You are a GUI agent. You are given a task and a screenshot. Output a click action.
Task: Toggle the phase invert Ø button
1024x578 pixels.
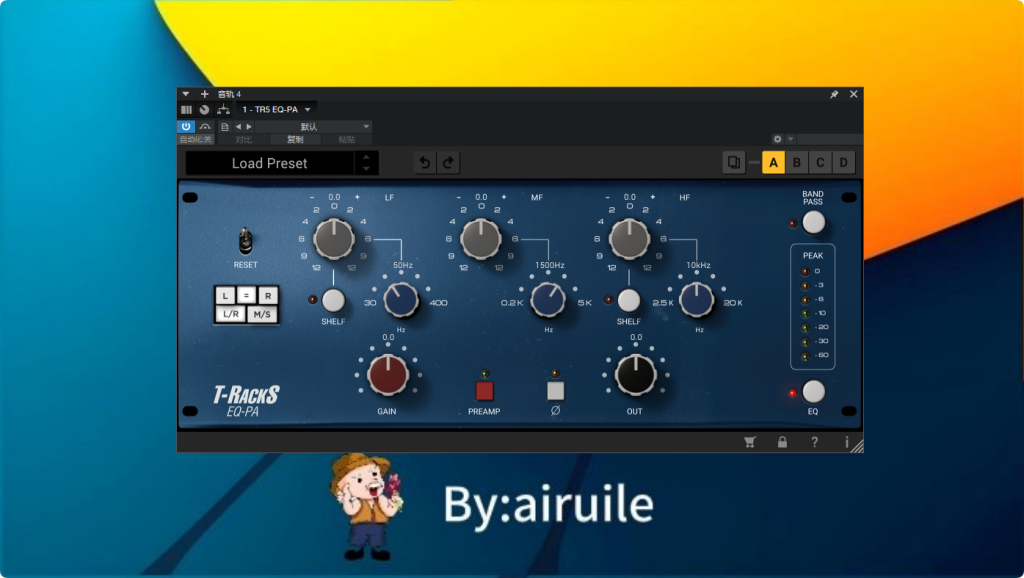[x=555, y=391]
